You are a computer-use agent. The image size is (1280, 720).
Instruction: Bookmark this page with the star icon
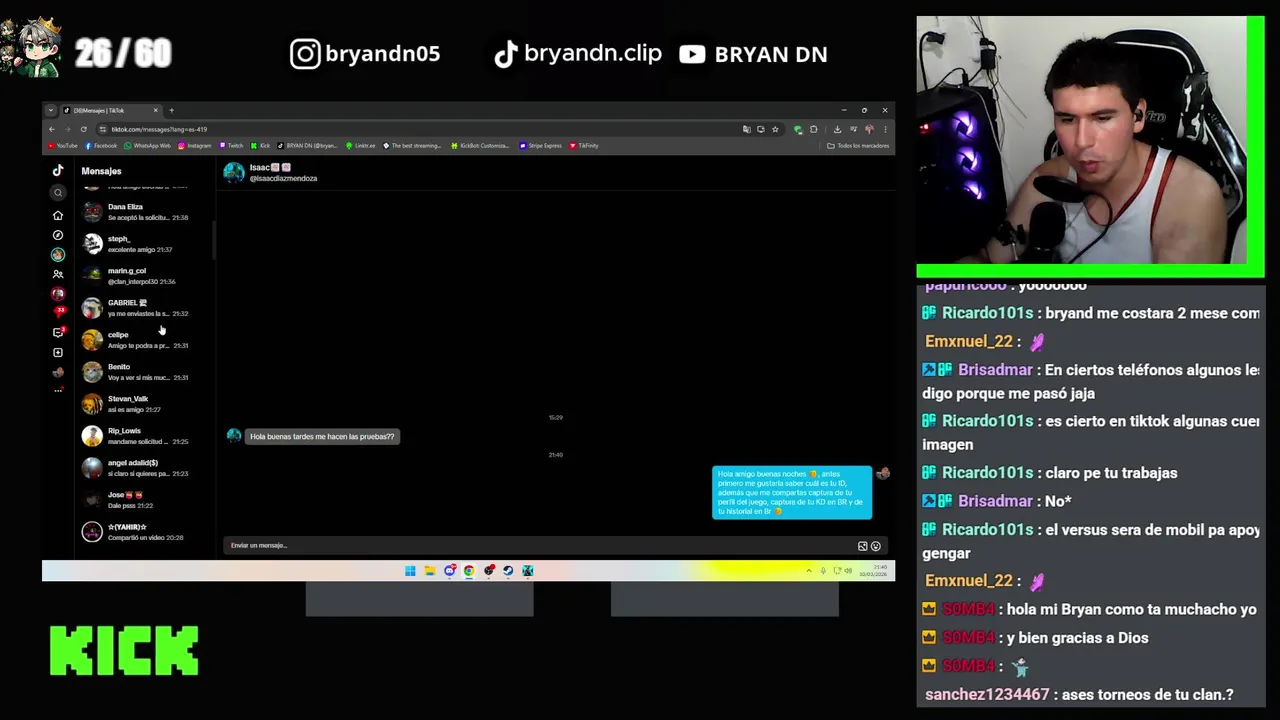[775, 129]
